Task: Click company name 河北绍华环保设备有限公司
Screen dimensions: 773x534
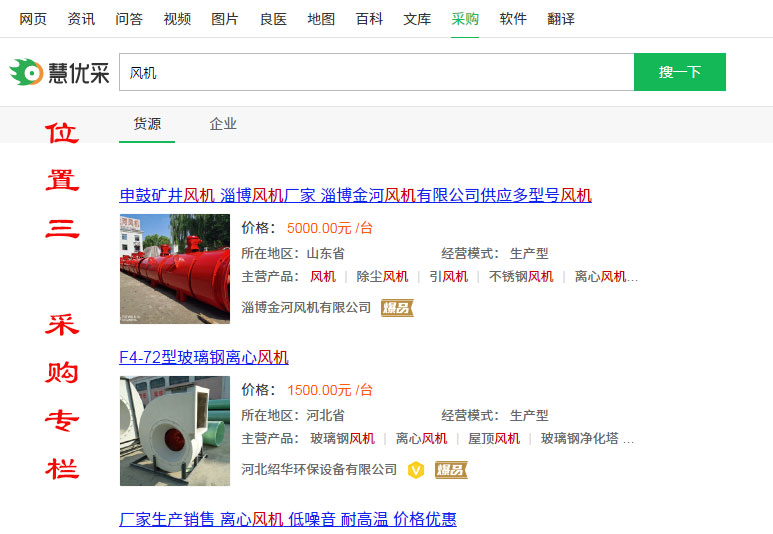Action: click(319, 469)
